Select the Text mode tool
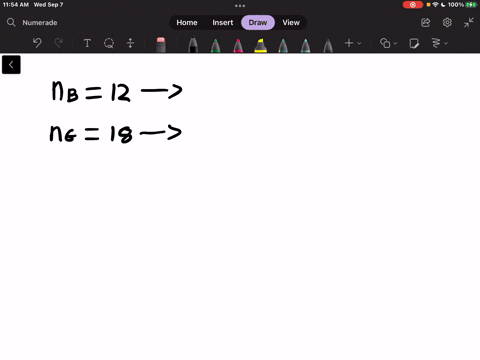 click(x=87, y=43)
